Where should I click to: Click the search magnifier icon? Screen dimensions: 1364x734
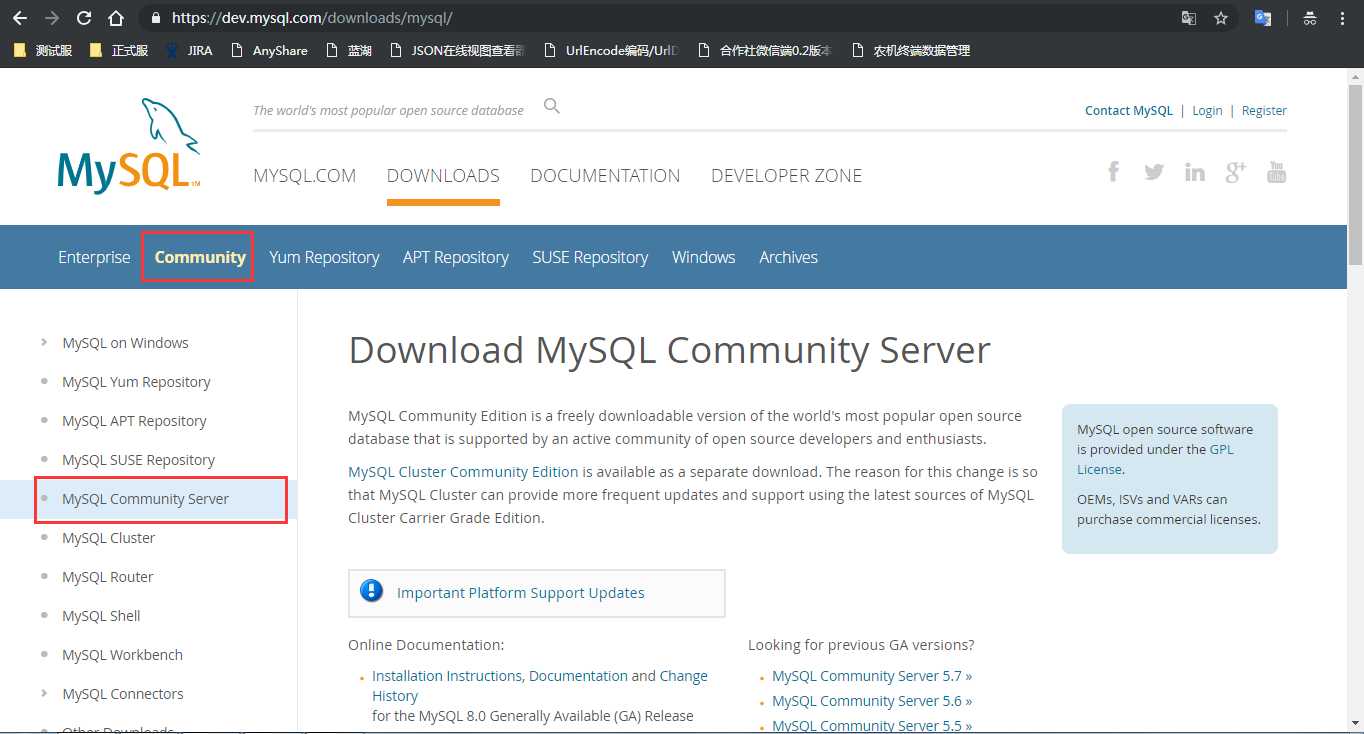(x=551, y=106)
